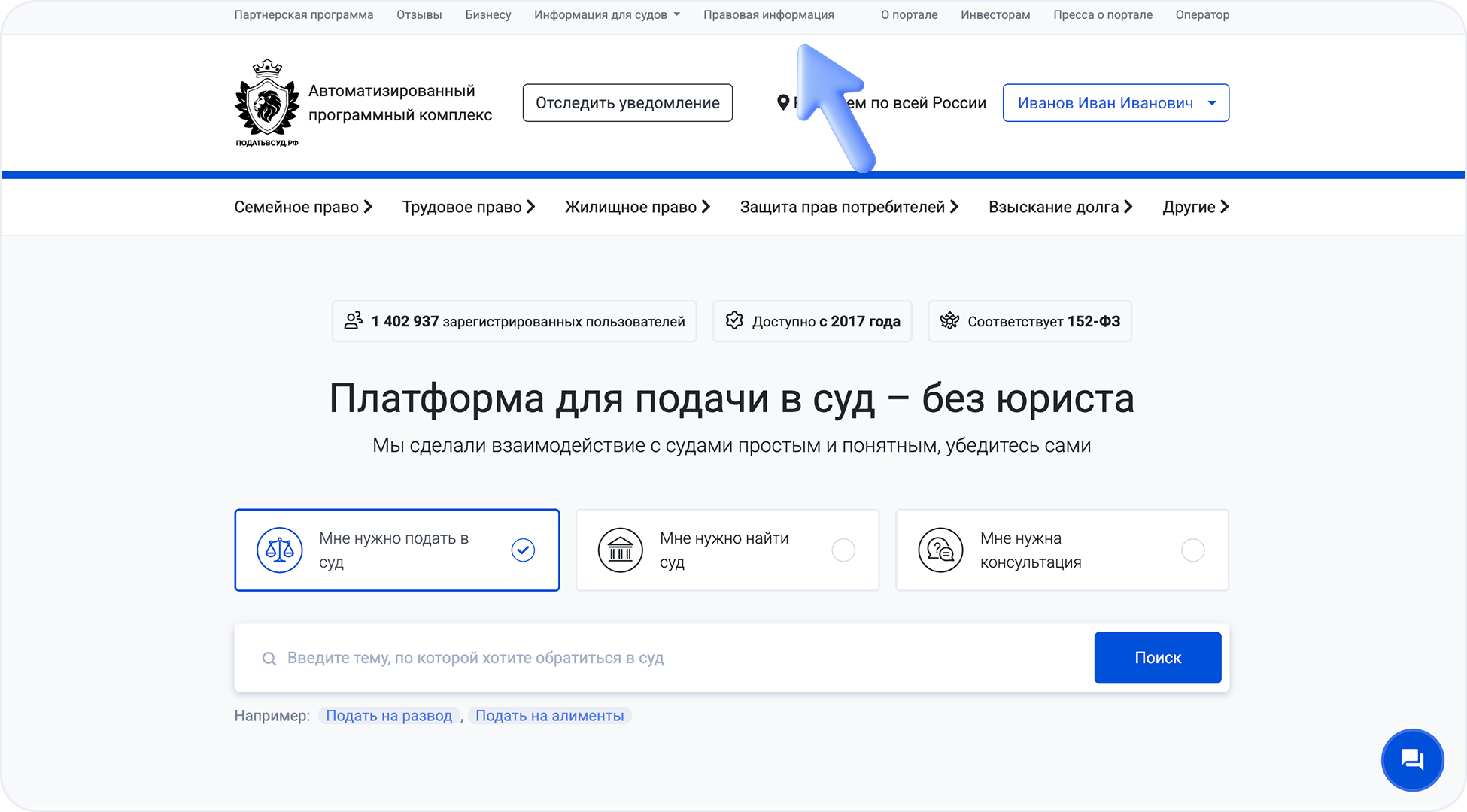Expand the 'Взыскание долга' category
1467x812 pixels.
(x=1061, y=207)
